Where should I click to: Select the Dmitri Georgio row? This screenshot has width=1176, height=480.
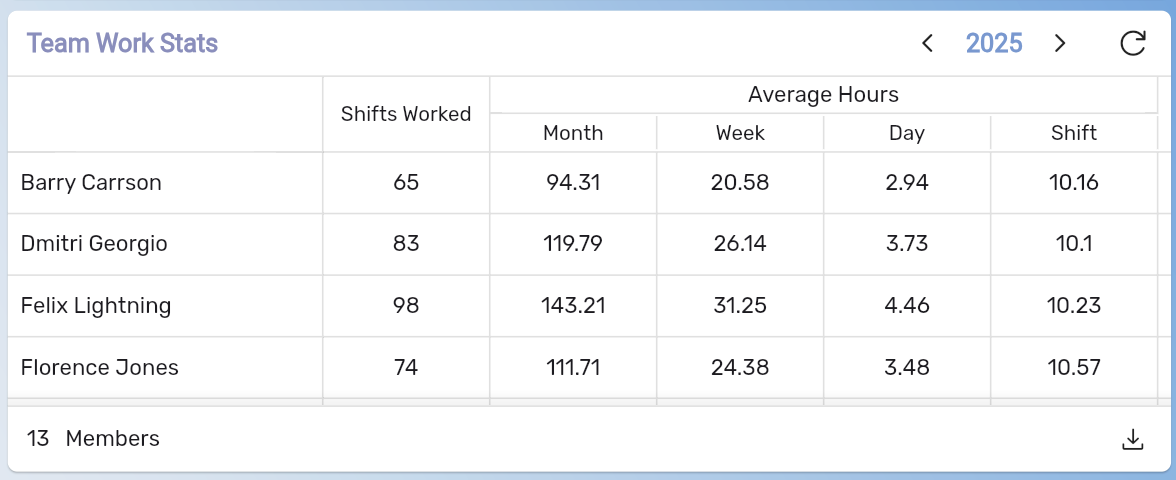(94, 244)
